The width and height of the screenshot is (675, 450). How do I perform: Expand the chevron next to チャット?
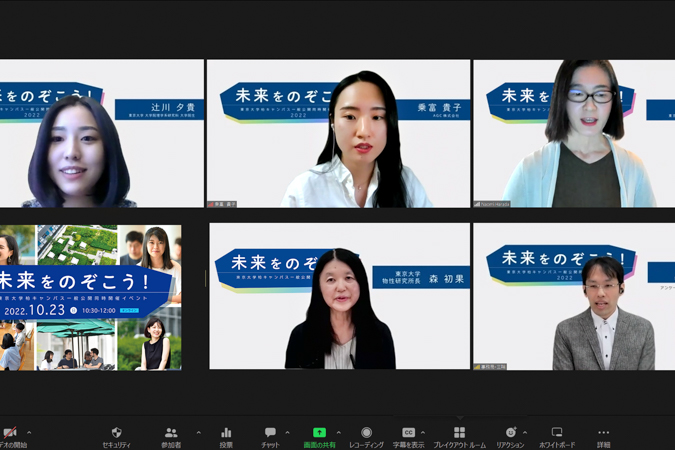pos(287,432)
